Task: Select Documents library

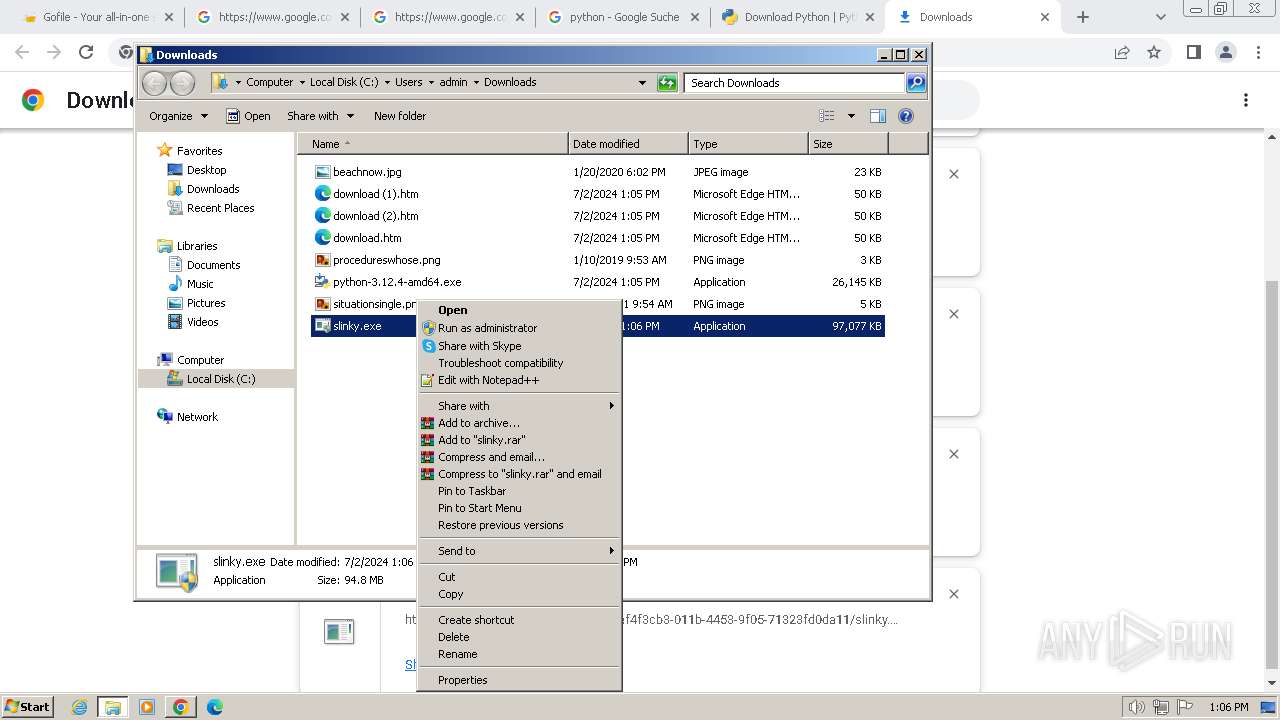Action: [213, 265]
